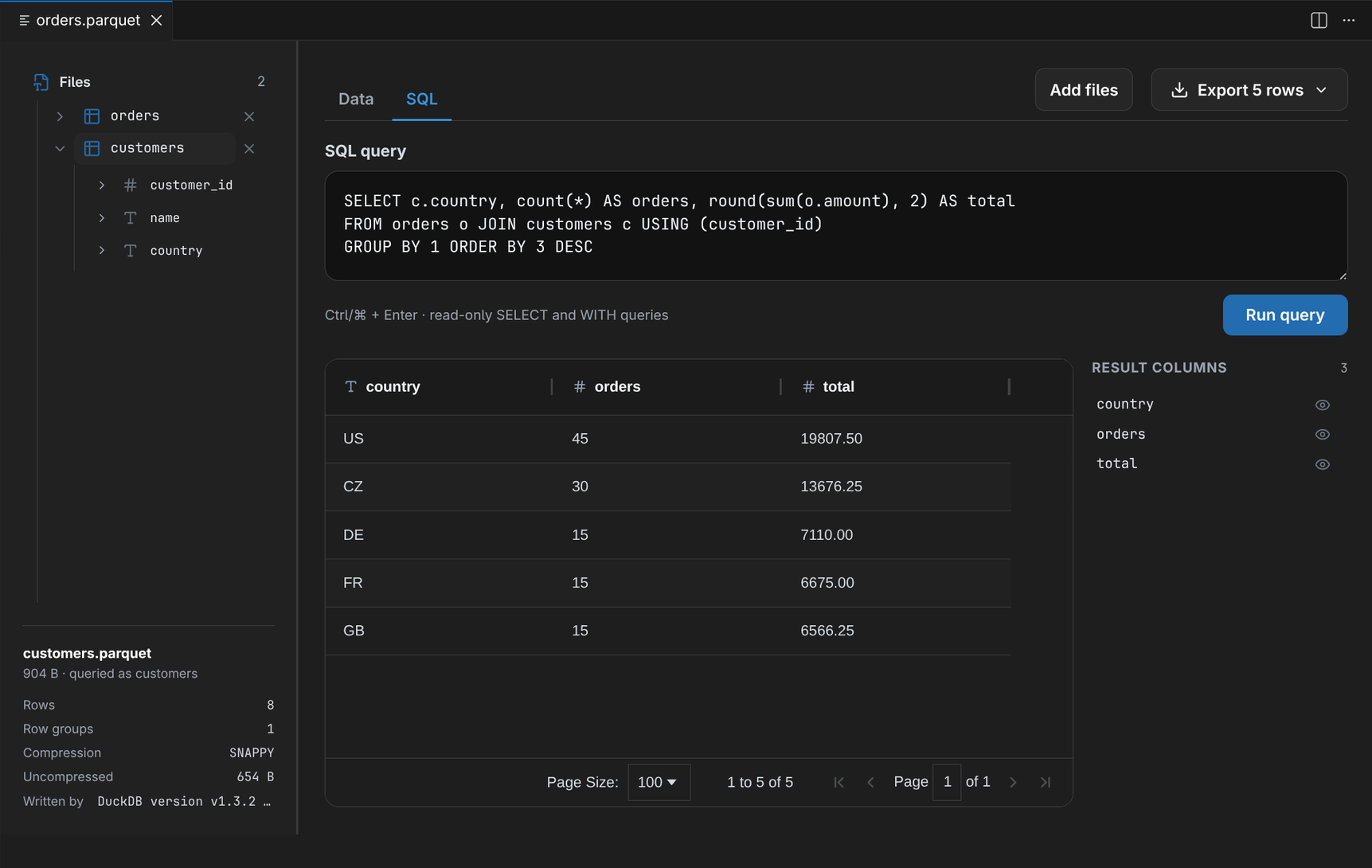Expand the orders table node
Screen dimensions: 1372x868
tap(60, 116)
